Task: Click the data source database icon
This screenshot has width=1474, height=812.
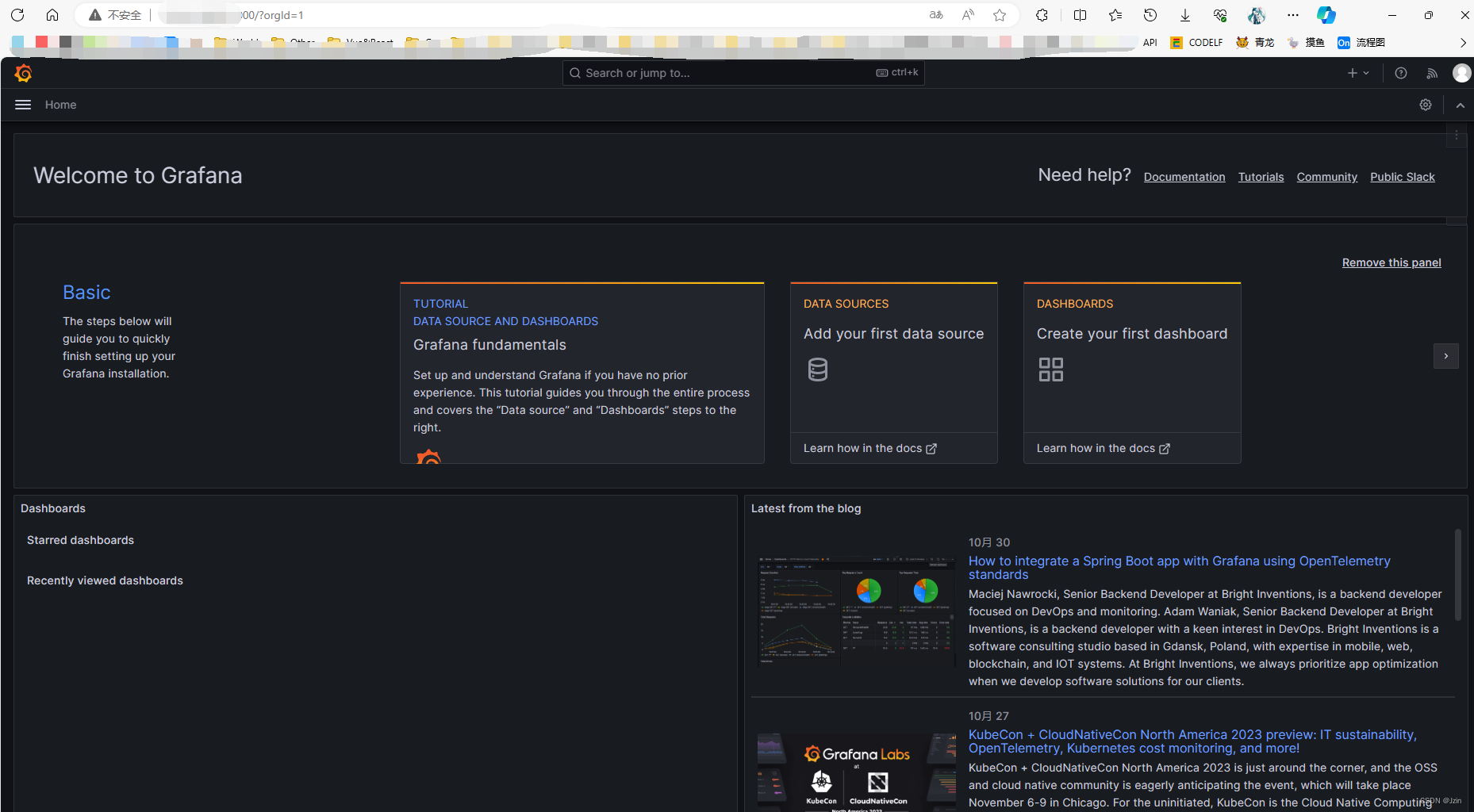Action: click(817, 370)
